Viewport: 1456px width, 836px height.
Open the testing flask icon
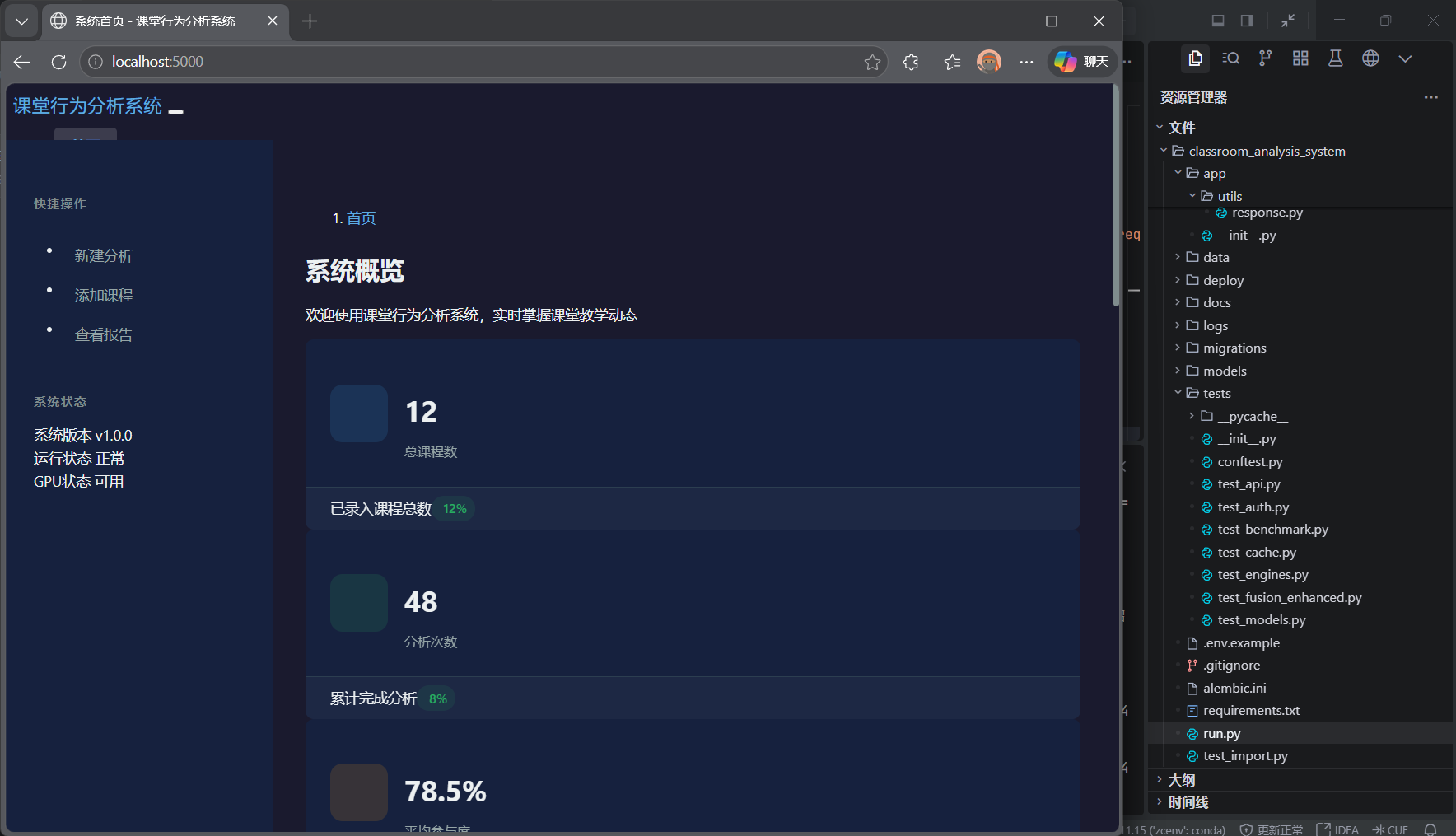pyautogui.click(x=1335, y=58)
